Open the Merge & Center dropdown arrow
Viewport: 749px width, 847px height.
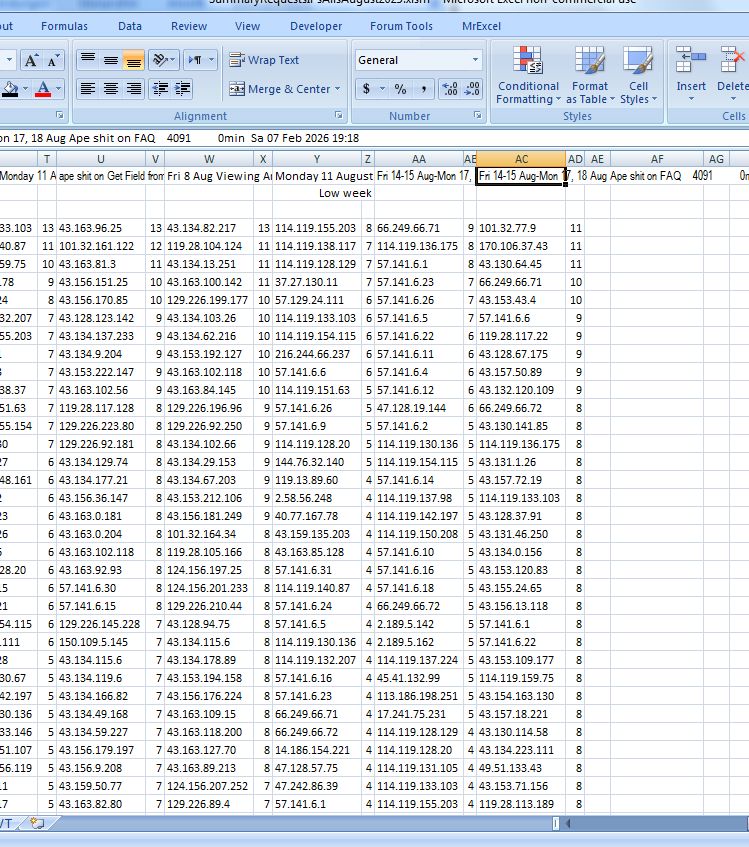pos(338,89)
